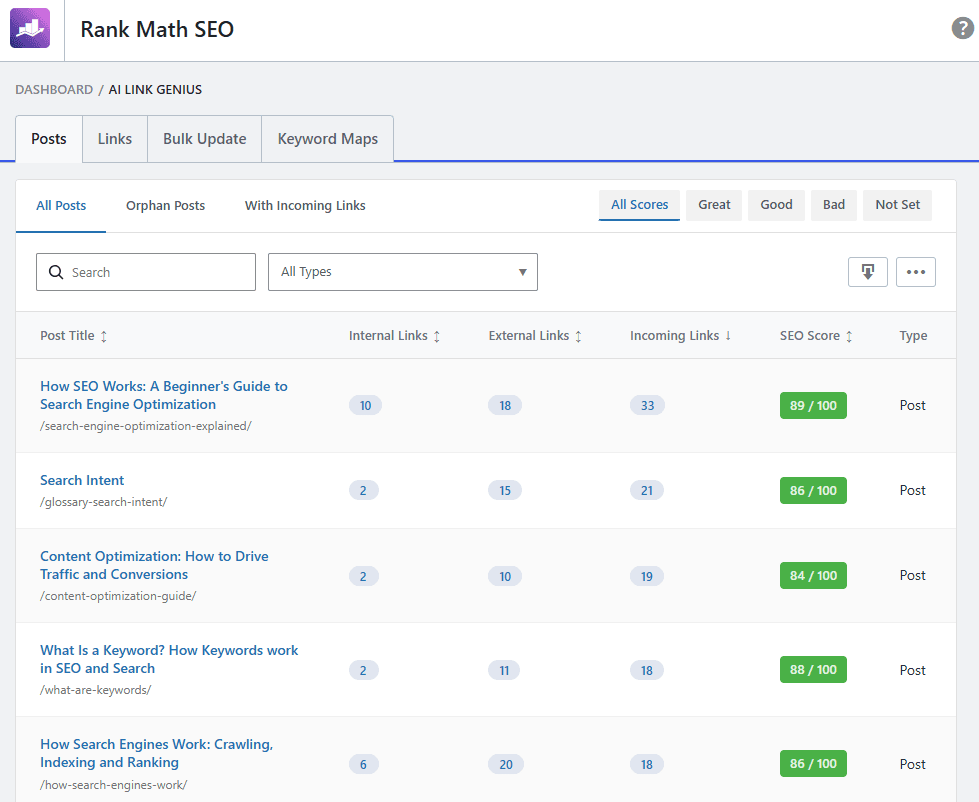Open How Search Engines Work post

pos(156,753)
